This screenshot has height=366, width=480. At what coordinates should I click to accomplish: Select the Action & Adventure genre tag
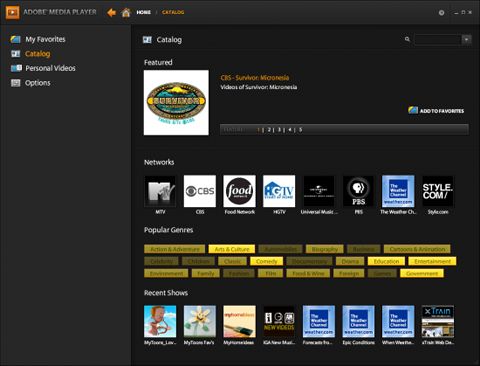[x=175, y=249]
